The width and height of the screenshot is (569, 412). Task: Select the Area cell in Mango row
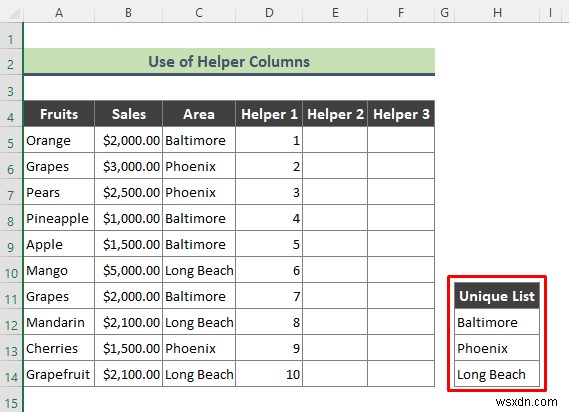tap(199, 270)
